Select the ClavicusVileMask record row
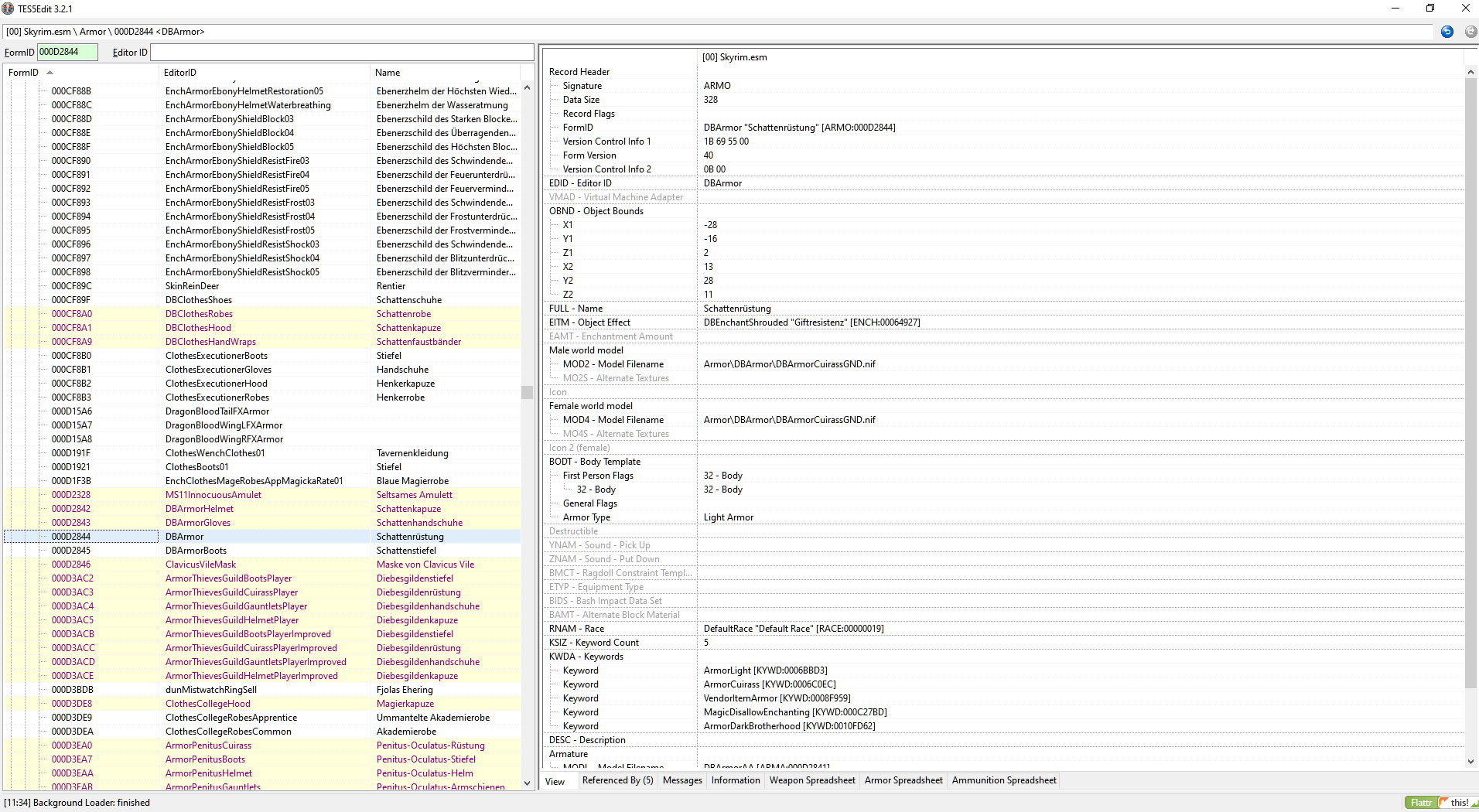This screenshot has height=812, width=1479. 262,565
